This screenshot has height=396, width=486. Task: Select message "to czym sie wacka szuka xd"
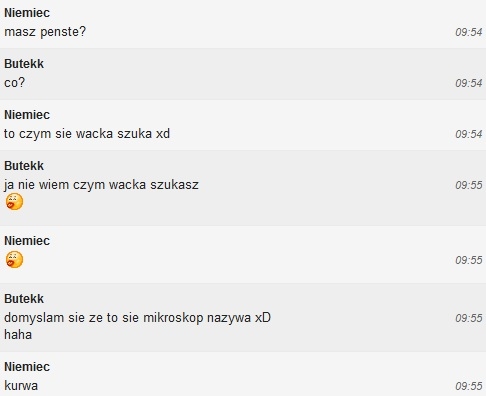coord(87,134)
